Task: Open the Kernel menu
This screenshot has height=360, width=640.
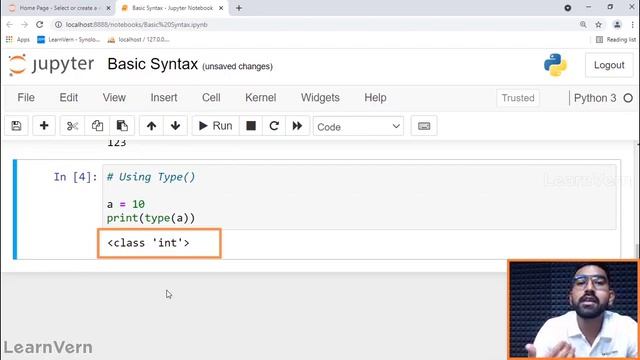Action: click(x=260, y=98)
